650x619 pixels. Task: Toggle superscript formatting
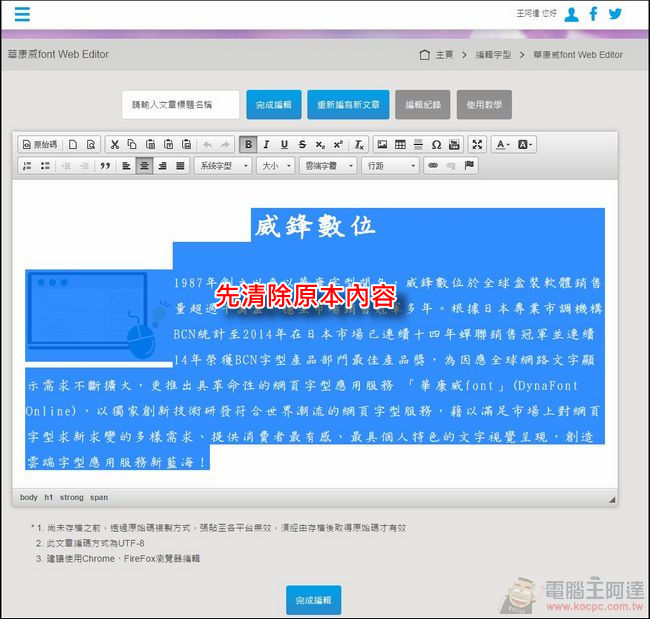pyautogui.click(x=338, y=144)
